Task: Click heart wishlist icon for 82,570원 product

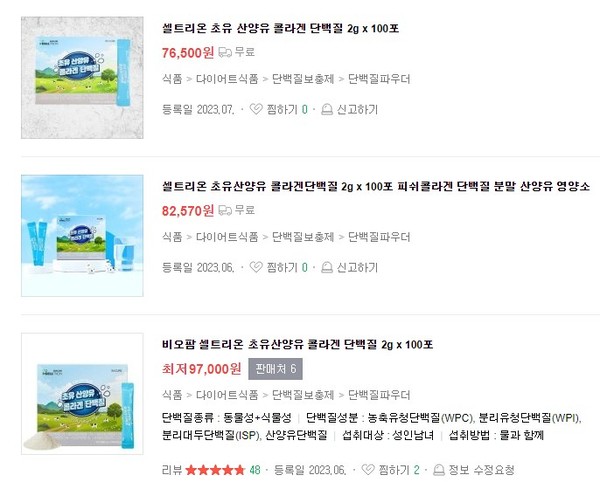Action: pyautogui.click(x=256, y=267)
